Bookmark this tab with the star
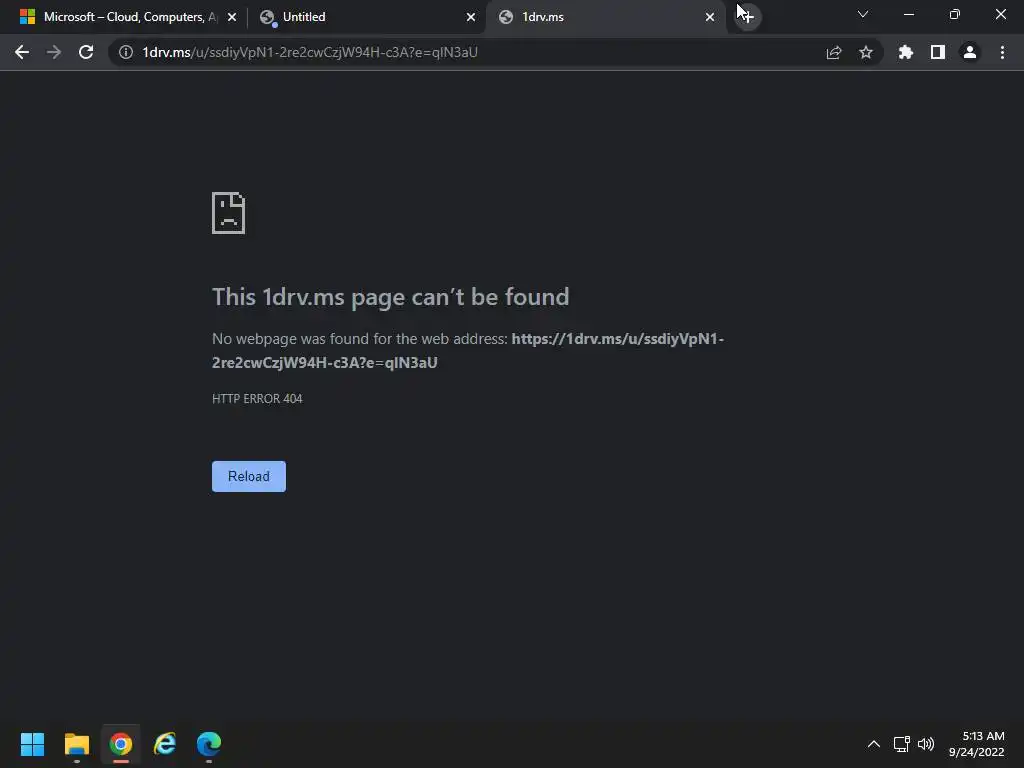The image size is (1024, 768). click(x=866, y=52)
